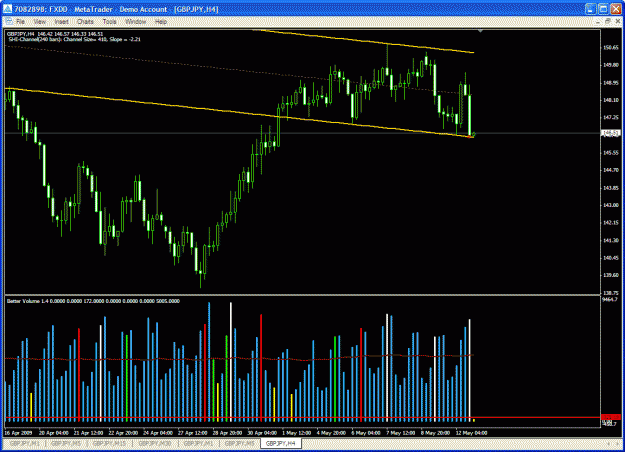Switch to the GBPJPY,M30 chart tab
The height and width of the screenshot is (452, 625).
coord(154,443)
